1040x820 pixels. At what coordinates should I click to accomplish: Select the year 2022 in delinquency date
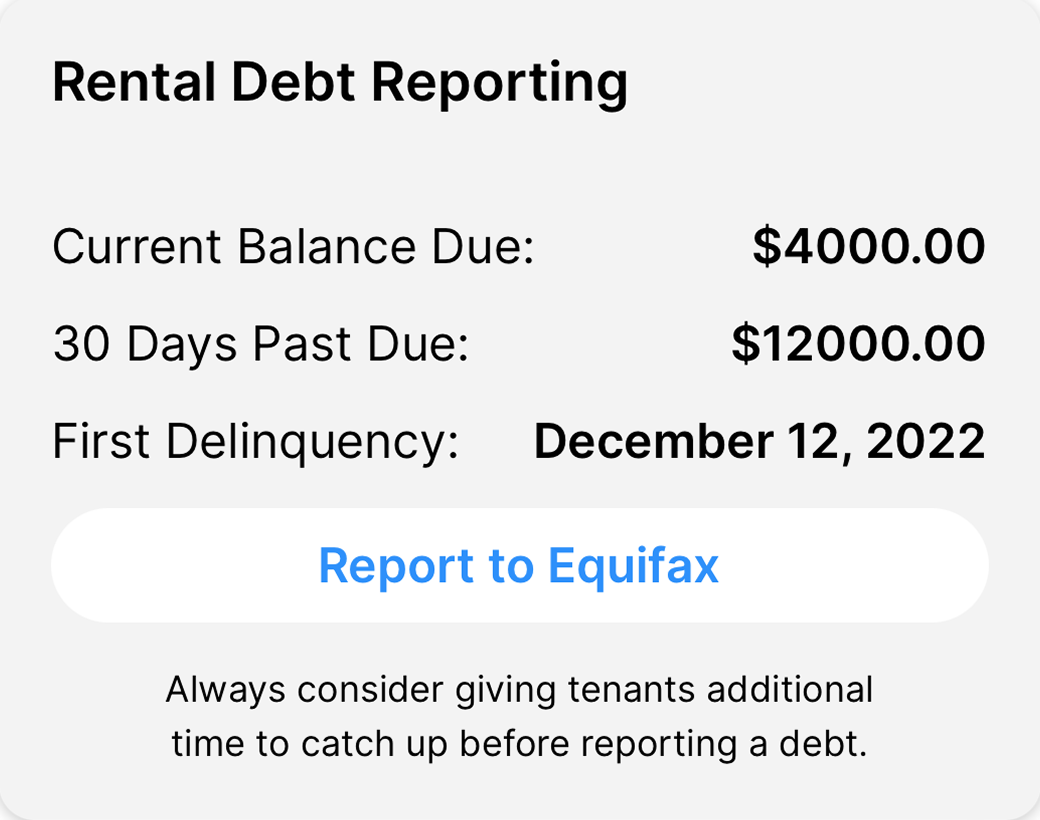click(x=926, y=442)
